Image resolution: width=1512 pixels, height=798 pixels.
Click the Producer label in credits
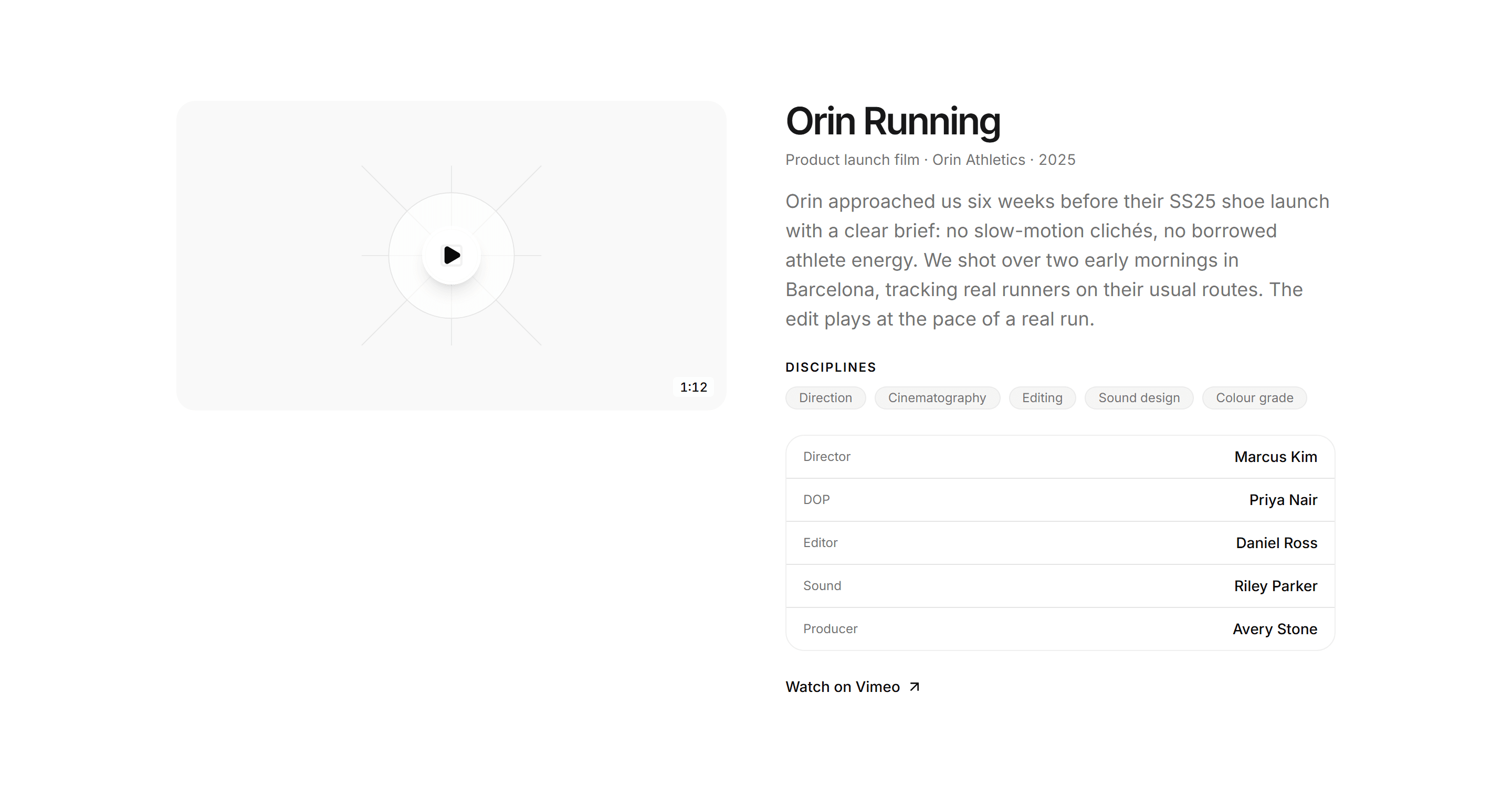[830, 628]
